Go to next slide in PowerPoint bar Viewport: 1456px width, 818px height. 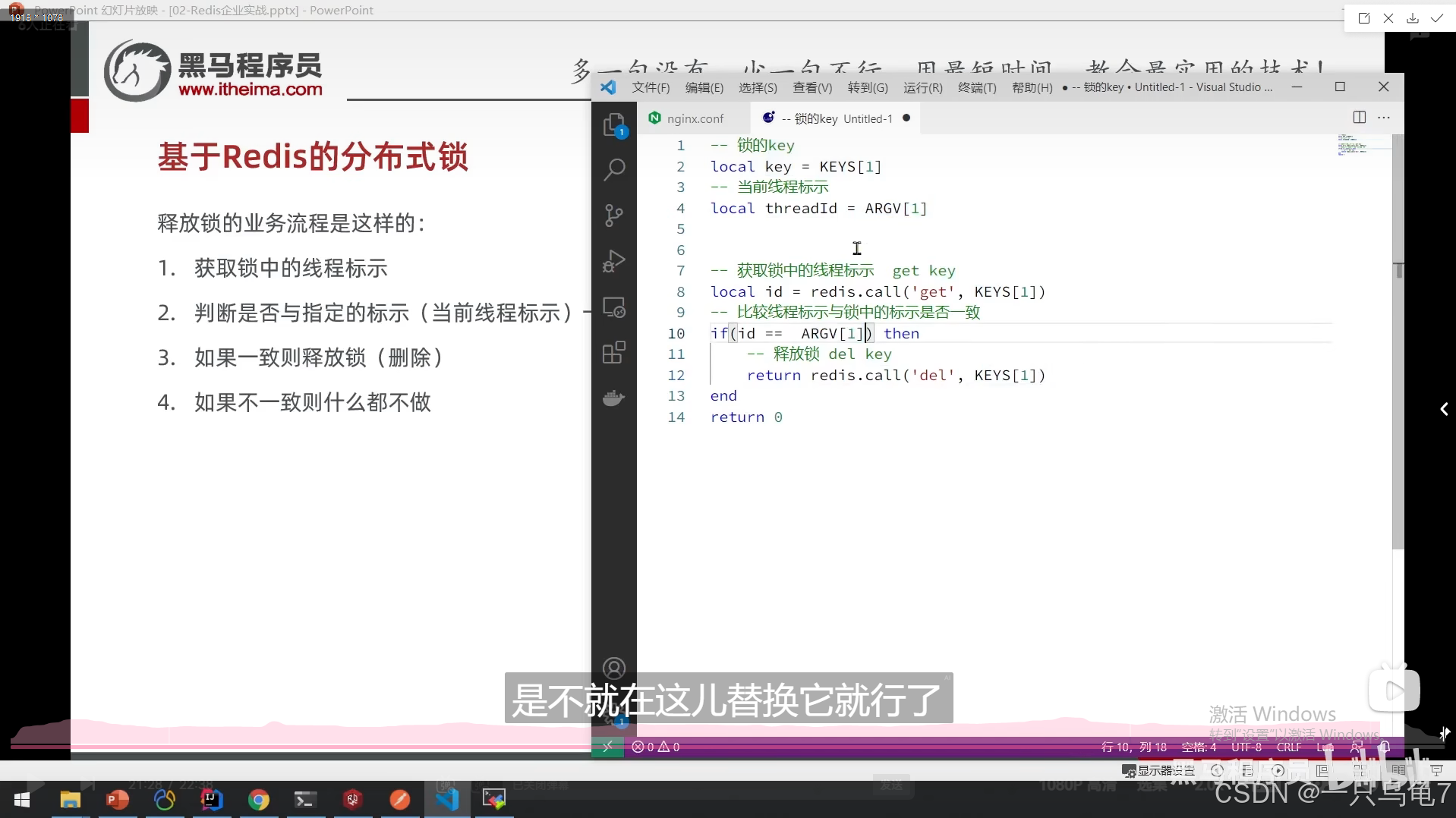1278,770
